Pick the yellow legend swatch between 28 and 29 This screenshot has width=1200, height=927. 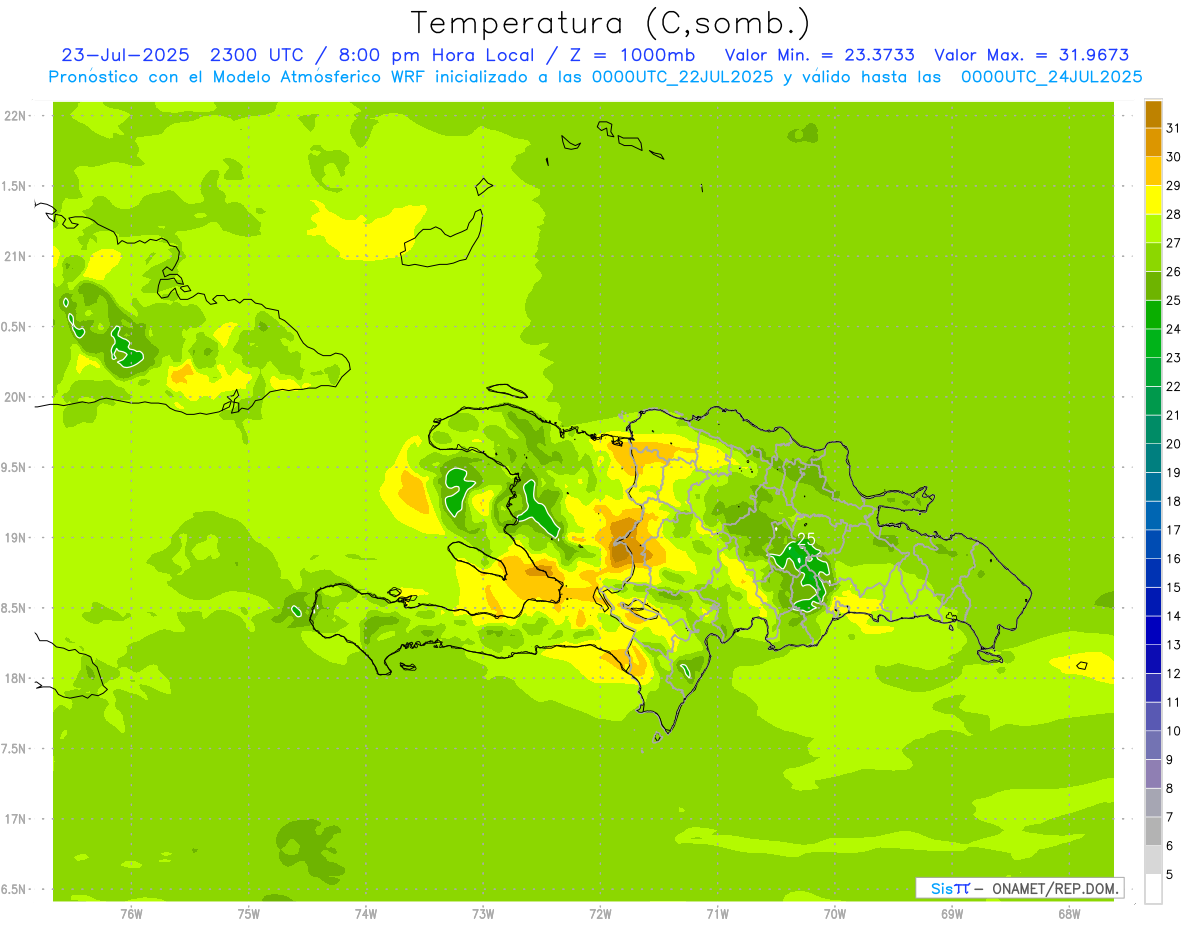click(x=1153, y=200)
